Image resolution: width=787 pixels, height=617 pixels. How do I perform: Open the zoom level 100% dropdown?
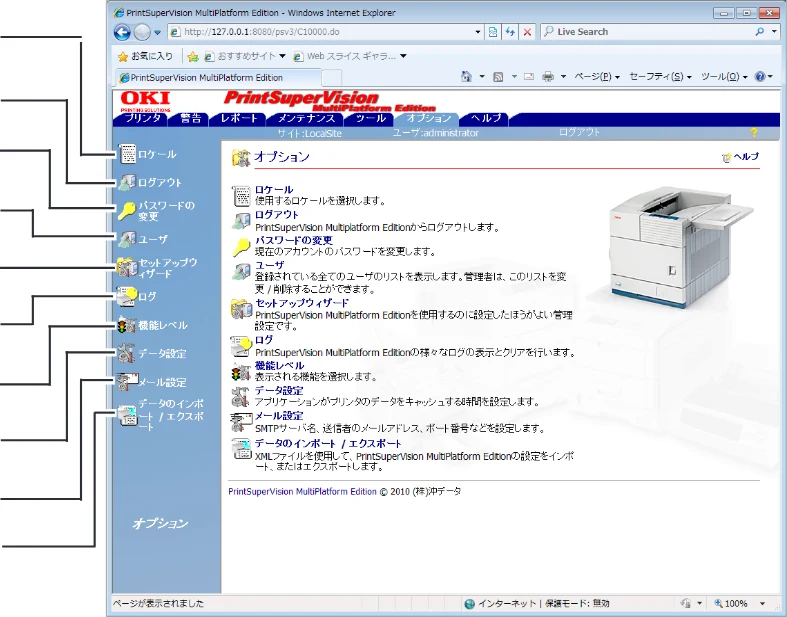[x=762, y=603]
